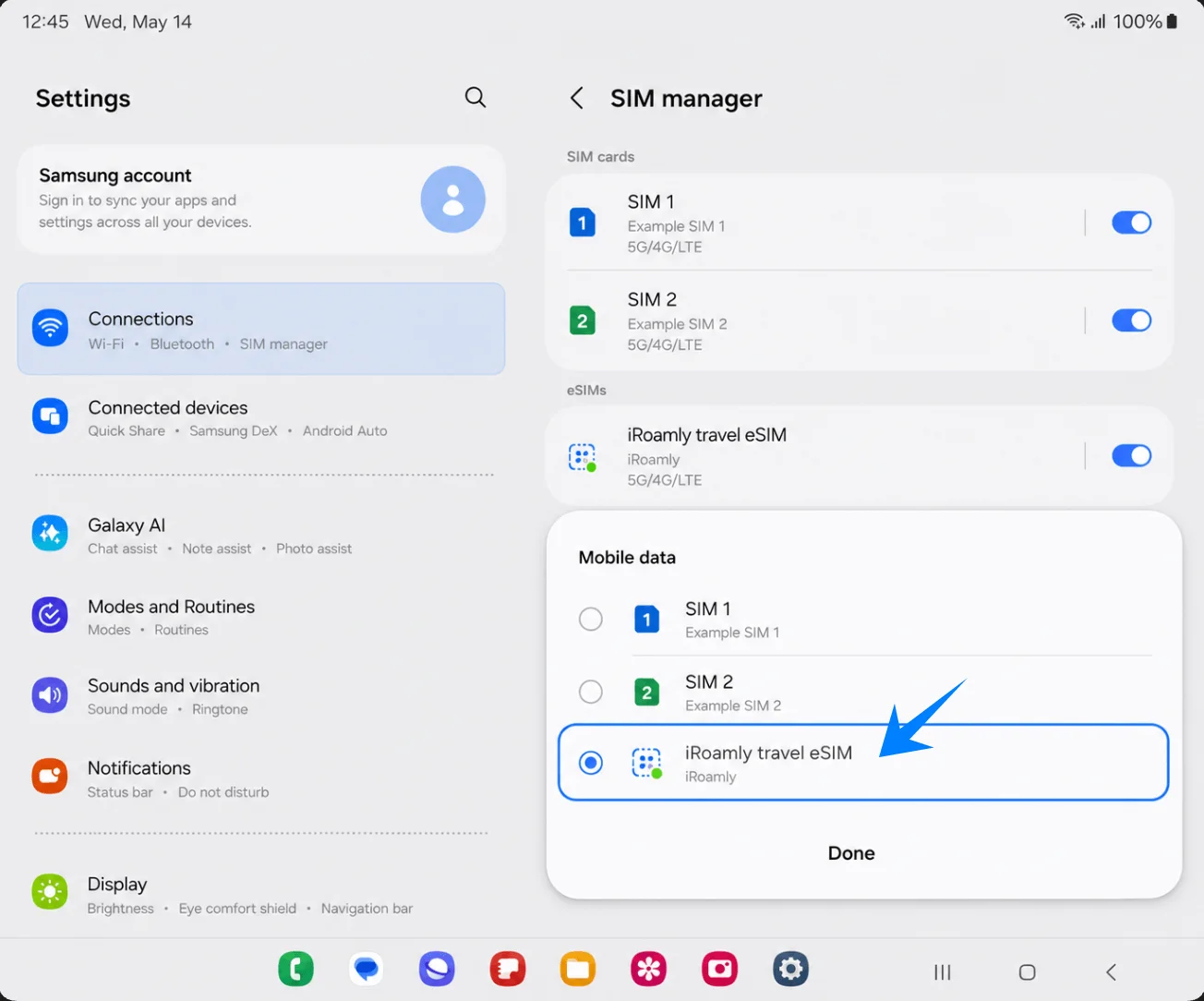Select the Modes and Routines icon
The height and width of the screenshot is (1001, 1204).
51,615
